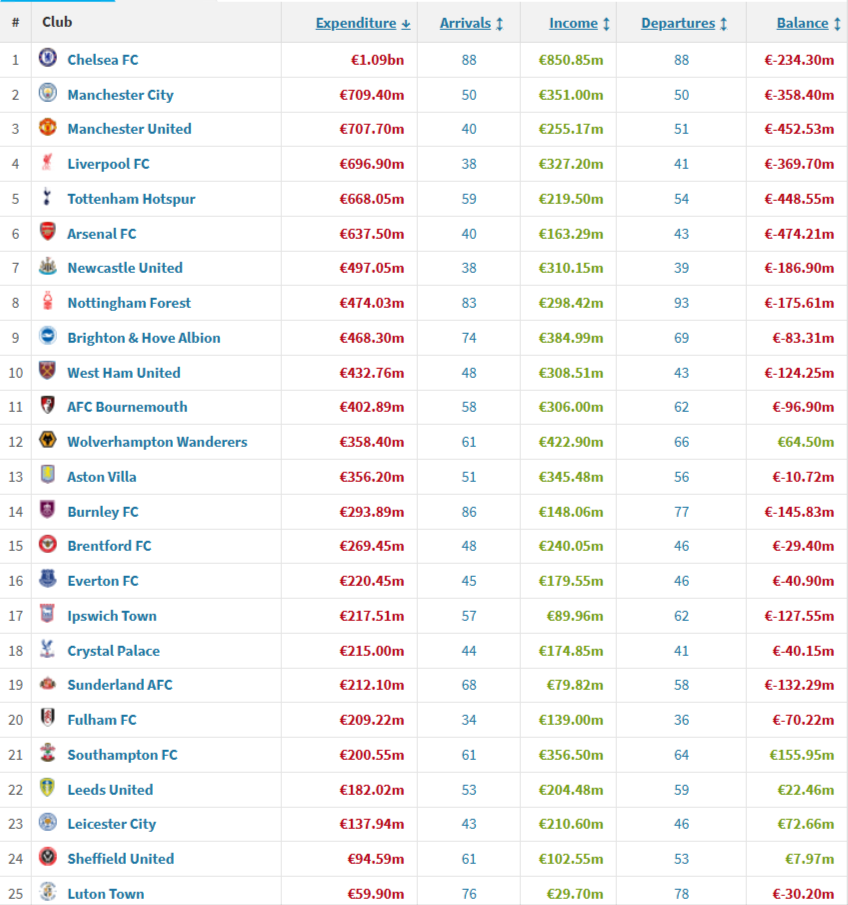This screenshot has width=848, height=905.
Task: Click the Tottenham Hotspur club crest
Action: point(47,197)
